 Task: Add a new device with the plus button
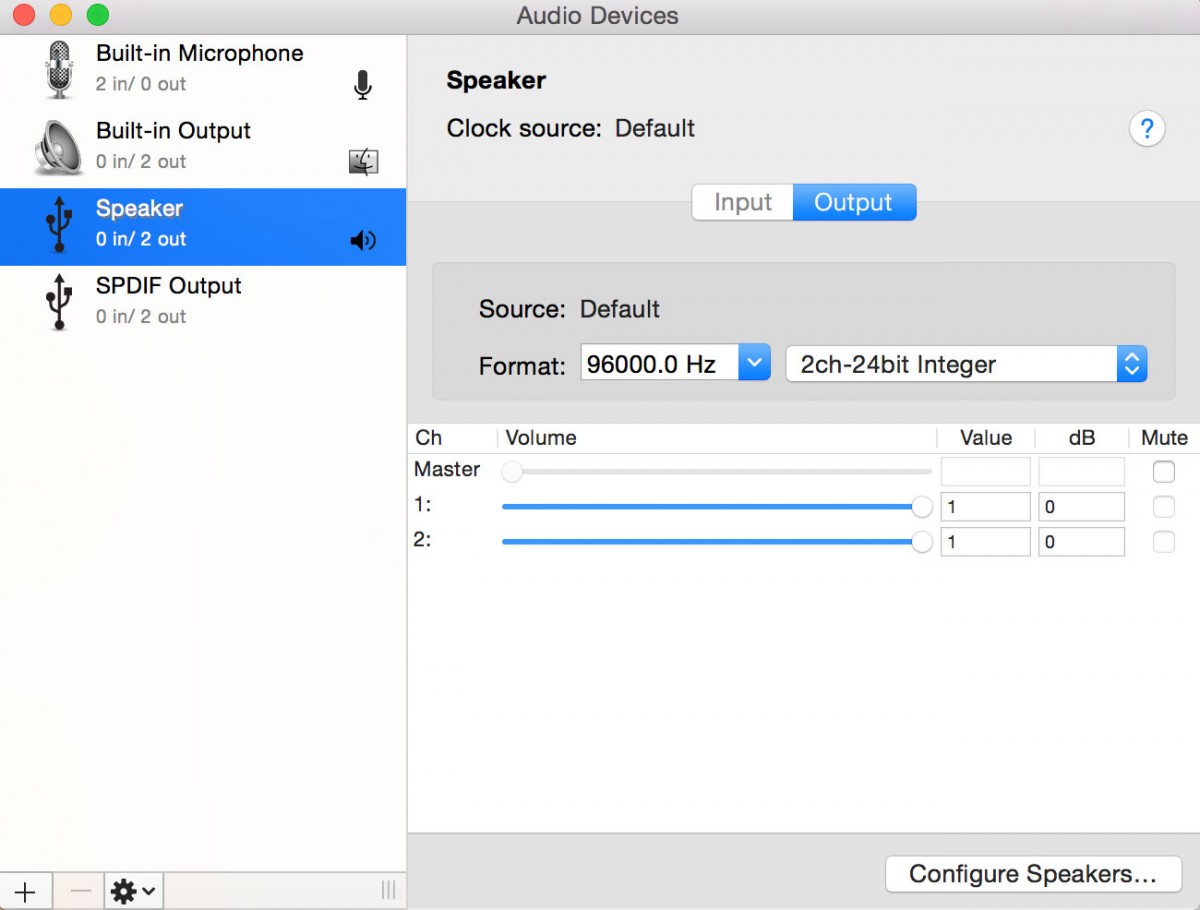click(26, 891)
